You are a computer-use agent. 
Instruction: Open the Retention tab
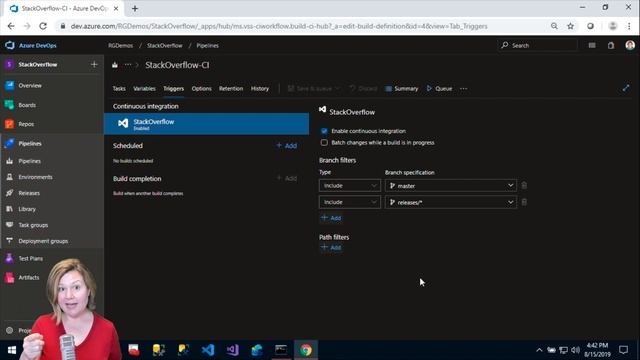pos(231,89)
